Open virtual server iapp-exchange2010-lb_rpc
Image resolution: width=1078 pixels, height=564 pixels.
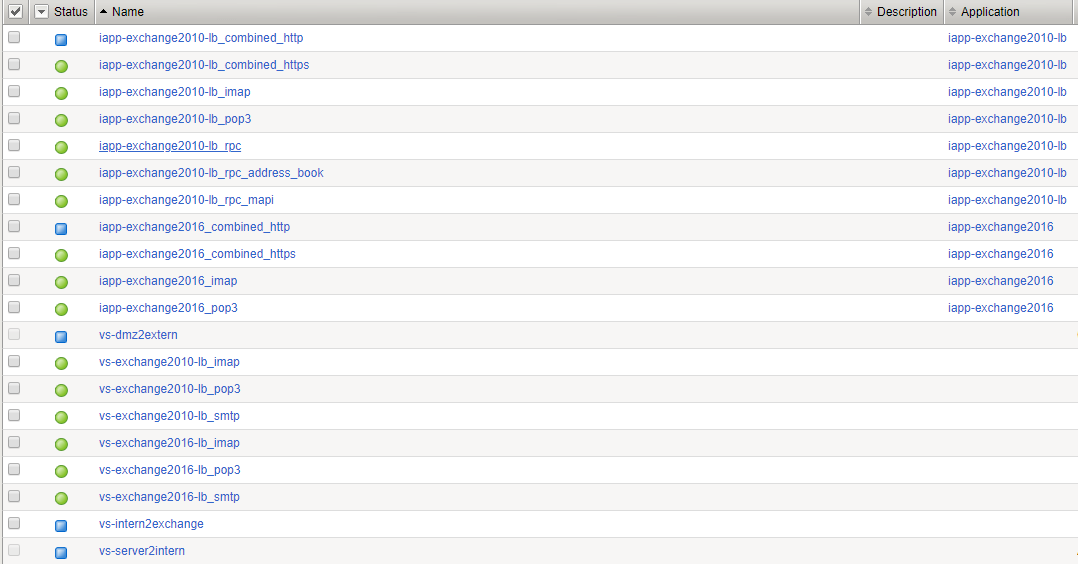[x=170, y=146]
